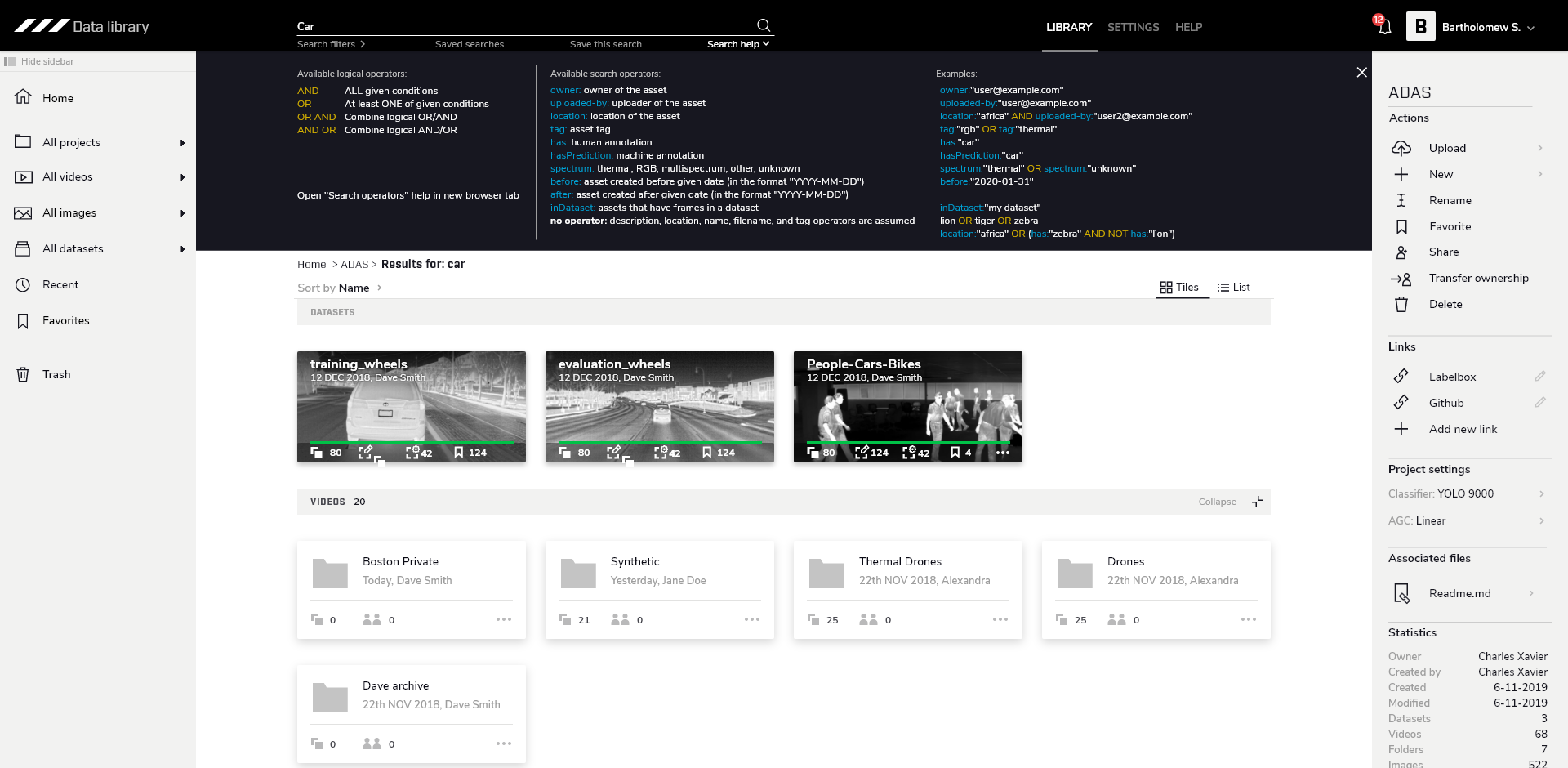Expand the All projects submenu

coord(182,143)
